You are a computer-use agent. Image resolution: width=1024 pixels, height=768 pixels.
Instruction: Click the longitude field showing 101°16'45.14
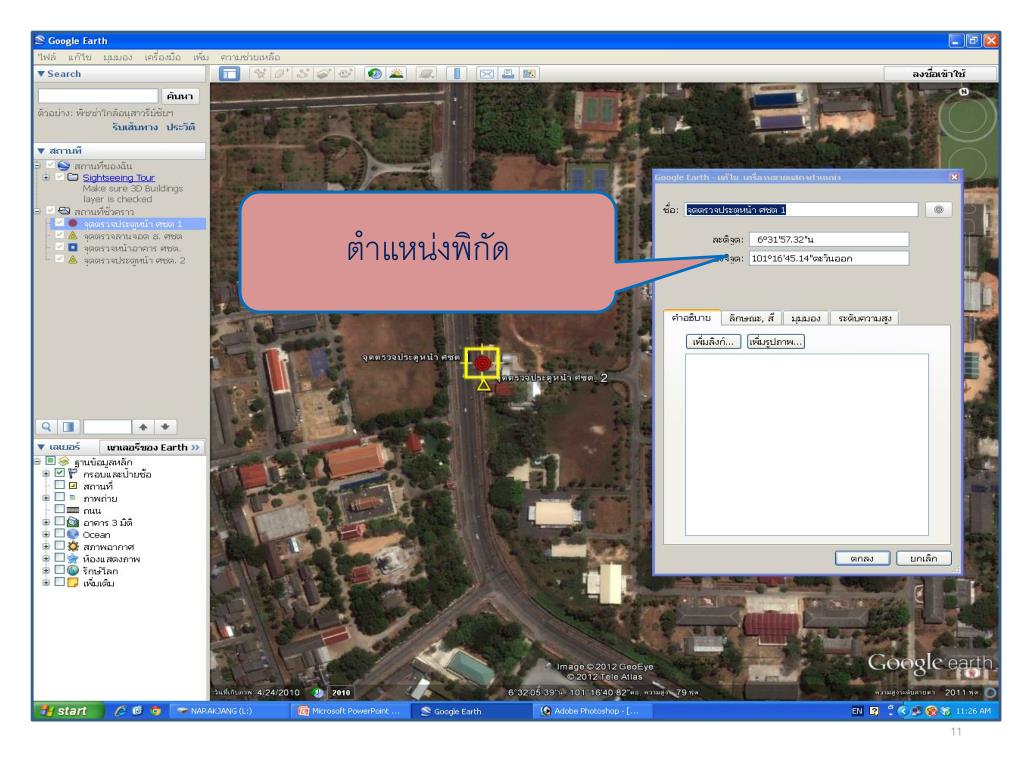tap(829, 258)
